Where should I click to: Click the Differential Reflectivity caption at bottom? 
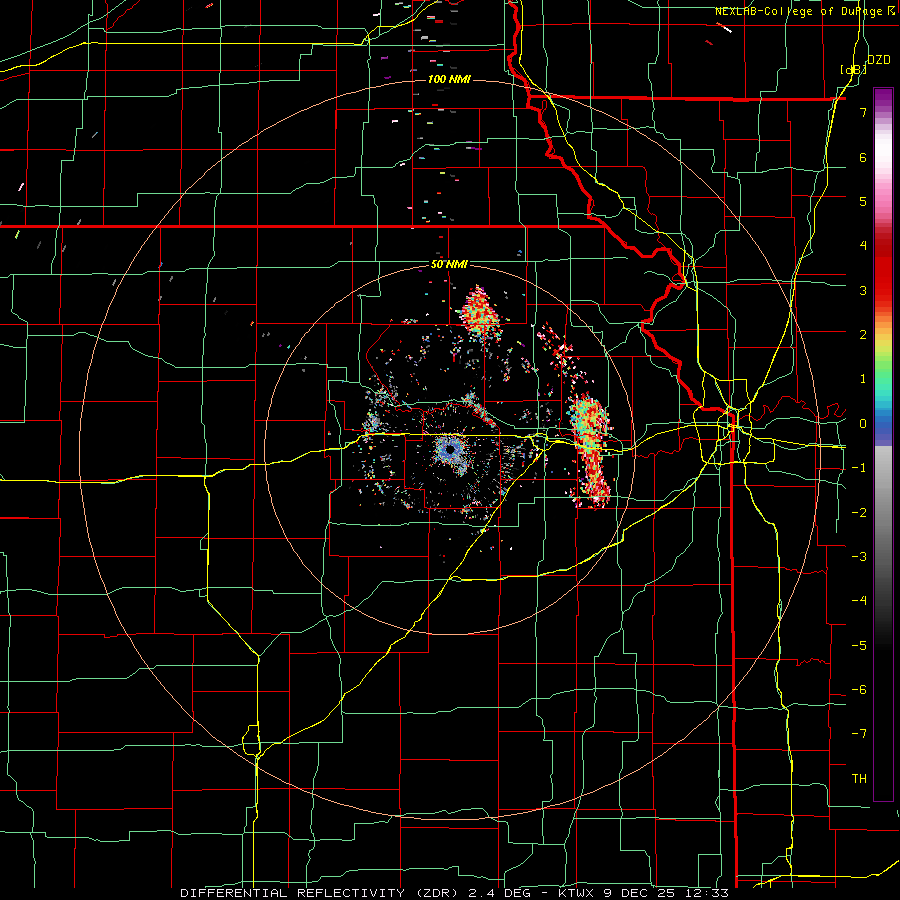455,893
